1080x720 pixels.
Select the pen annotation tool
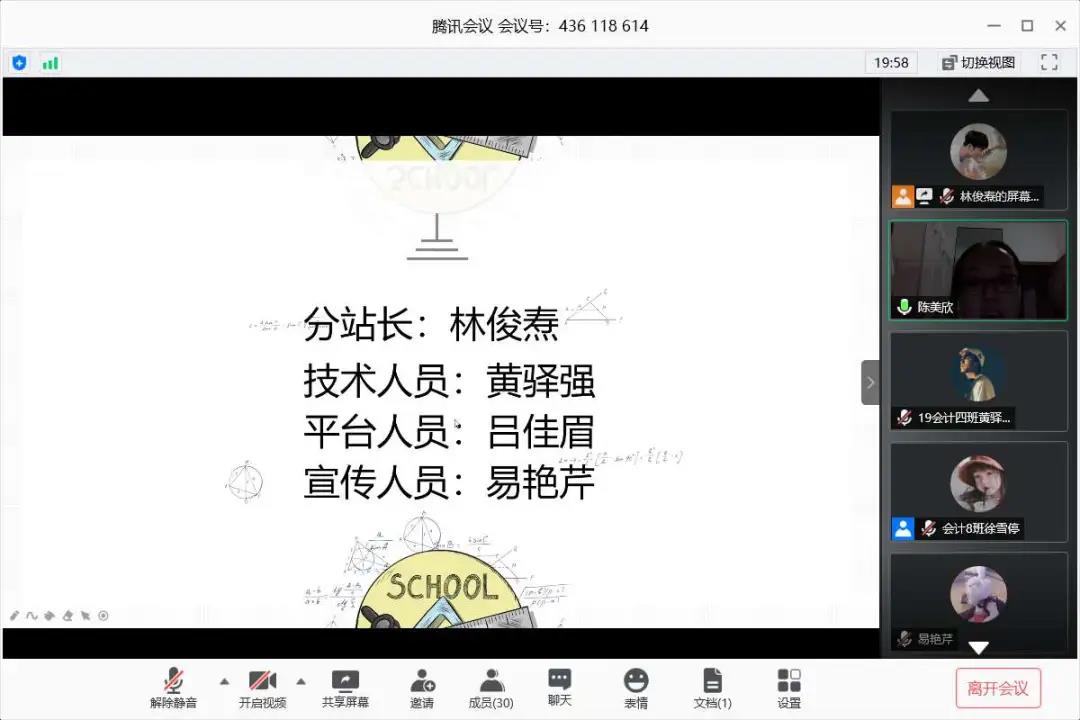[13, 616]
